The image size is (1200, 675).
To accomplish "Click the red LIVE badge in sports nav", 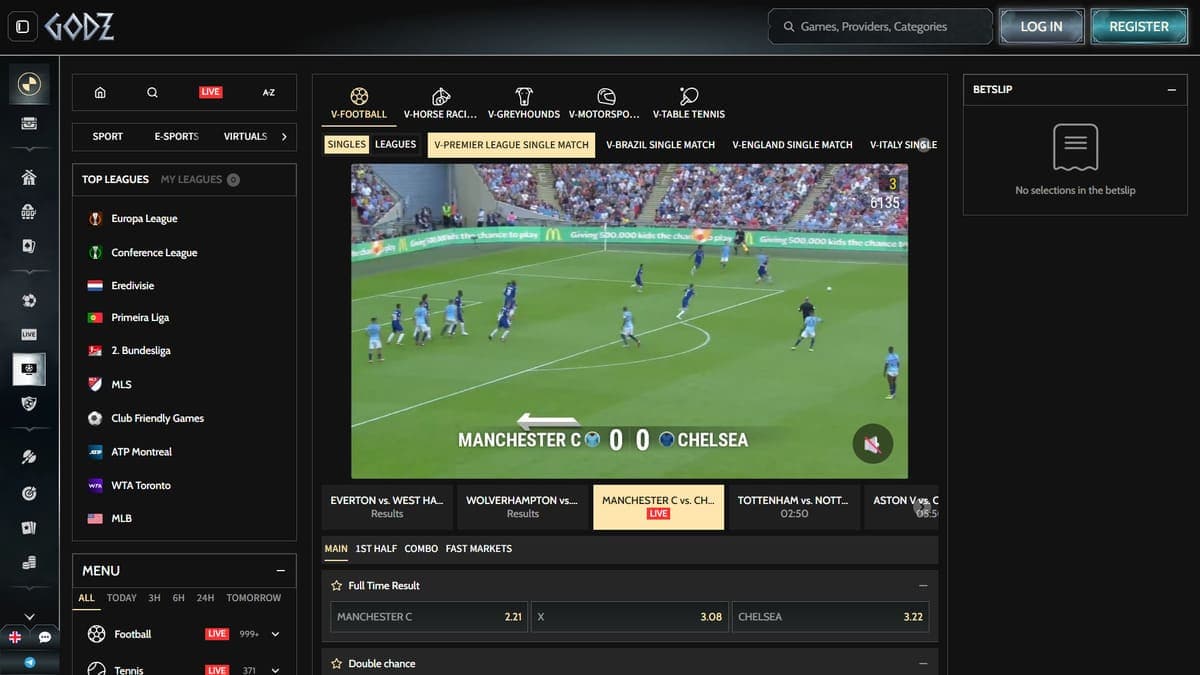I will point(210,92).
